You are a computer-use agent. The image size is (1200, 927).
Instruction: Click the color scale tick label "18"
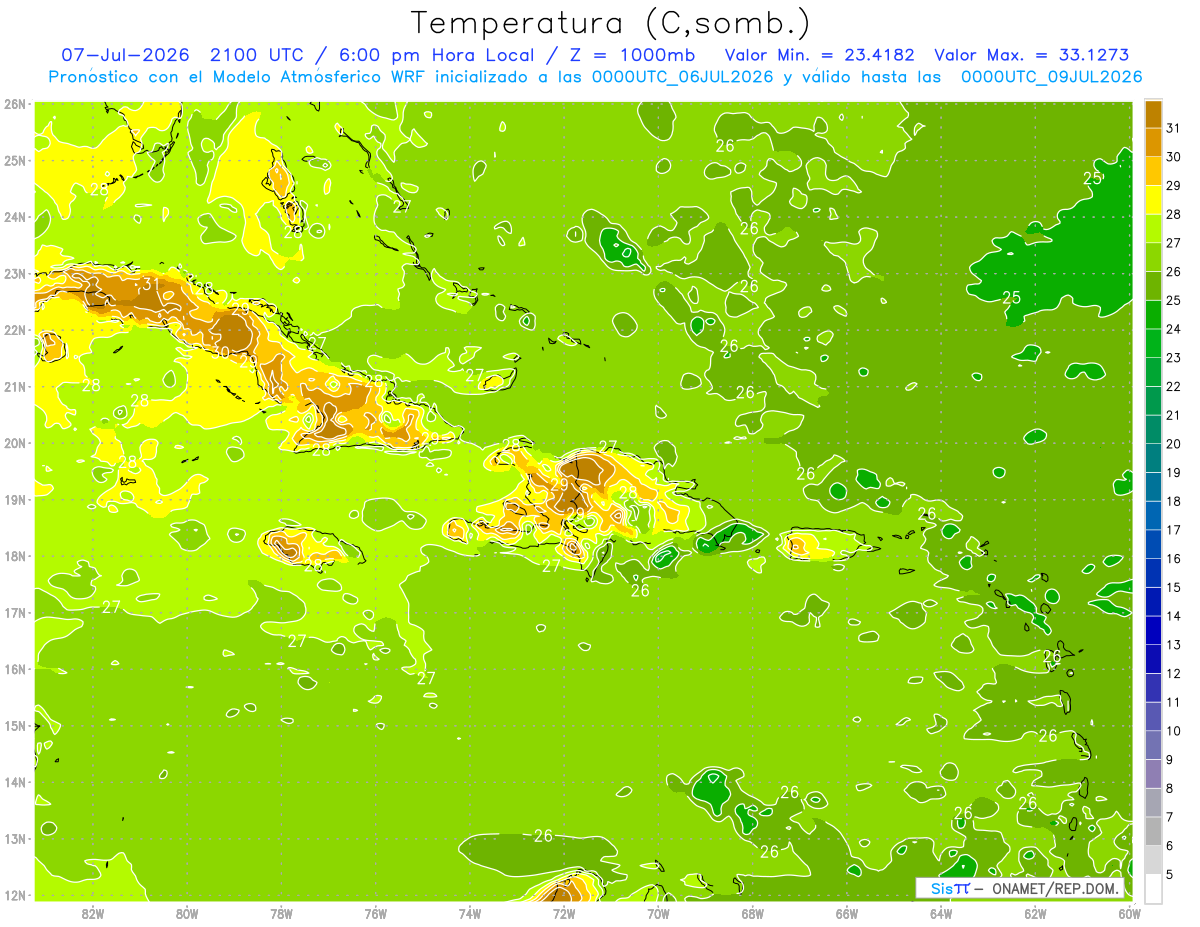point(1173,501)
